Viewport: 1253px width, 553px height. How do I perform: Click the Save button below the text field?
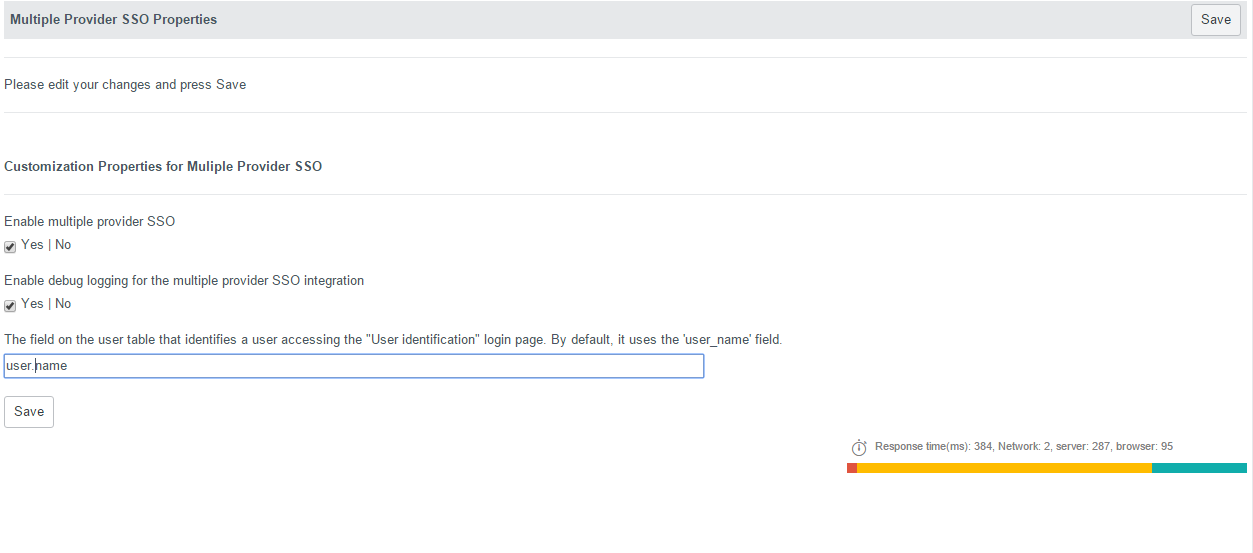29,412
